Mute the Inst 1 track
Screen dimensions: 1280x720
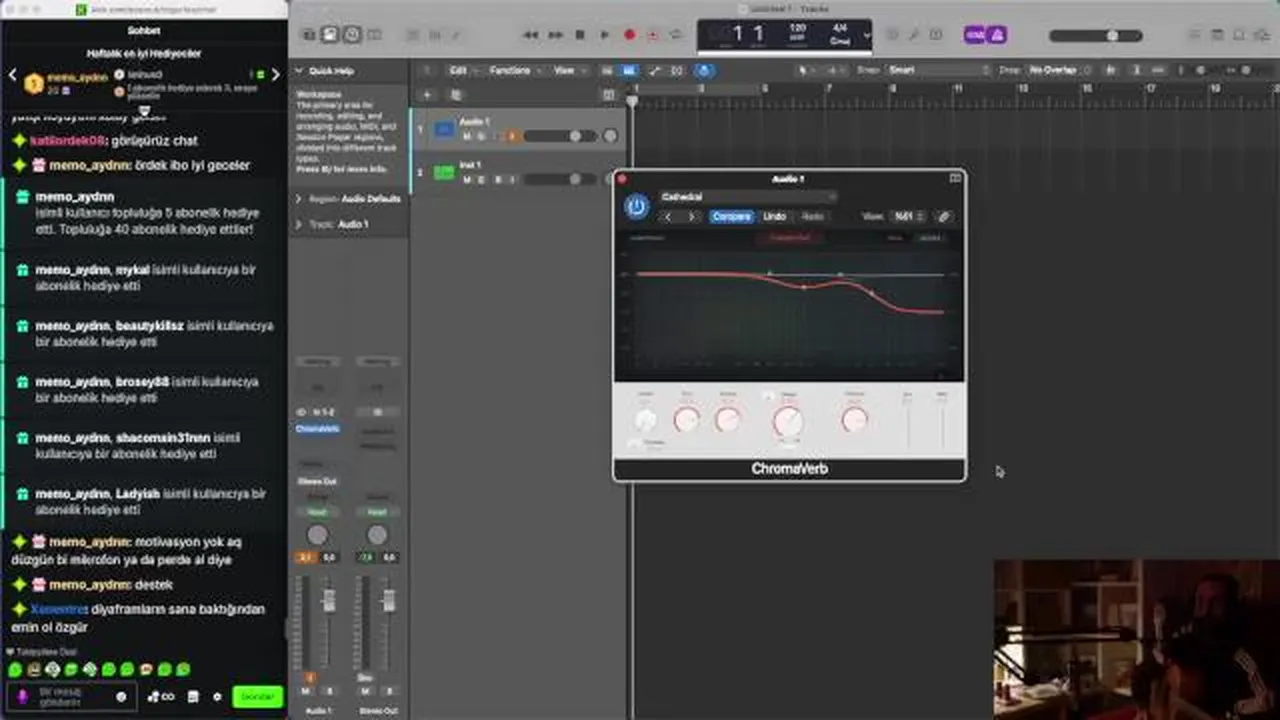click(467, 180)
